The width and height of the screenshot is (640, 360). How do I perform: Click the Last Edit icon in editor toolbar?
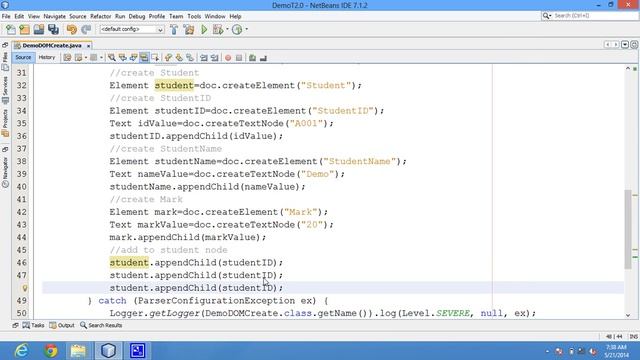coord(67,58)
